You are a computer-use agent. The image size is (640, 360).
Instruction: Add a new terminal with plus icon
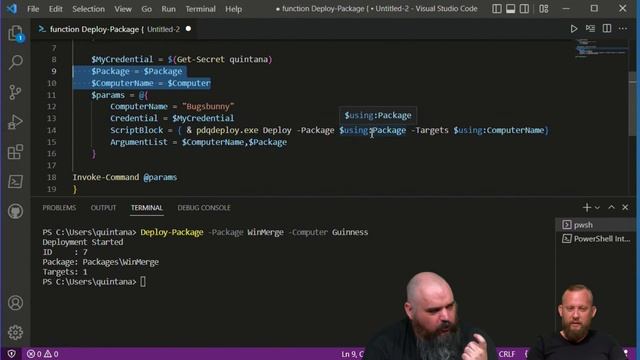pos(587,208)
